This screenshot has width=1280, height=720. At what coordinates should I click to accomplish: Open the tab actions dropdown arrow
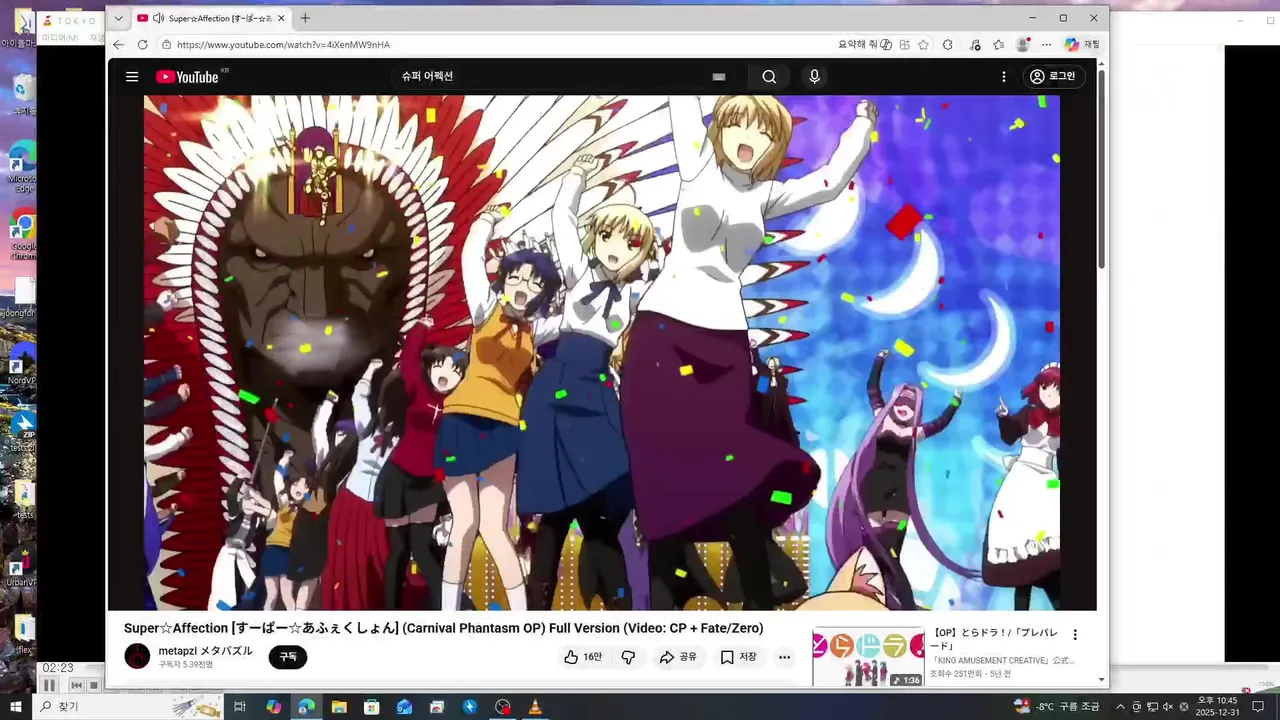(x=118, y=18)
